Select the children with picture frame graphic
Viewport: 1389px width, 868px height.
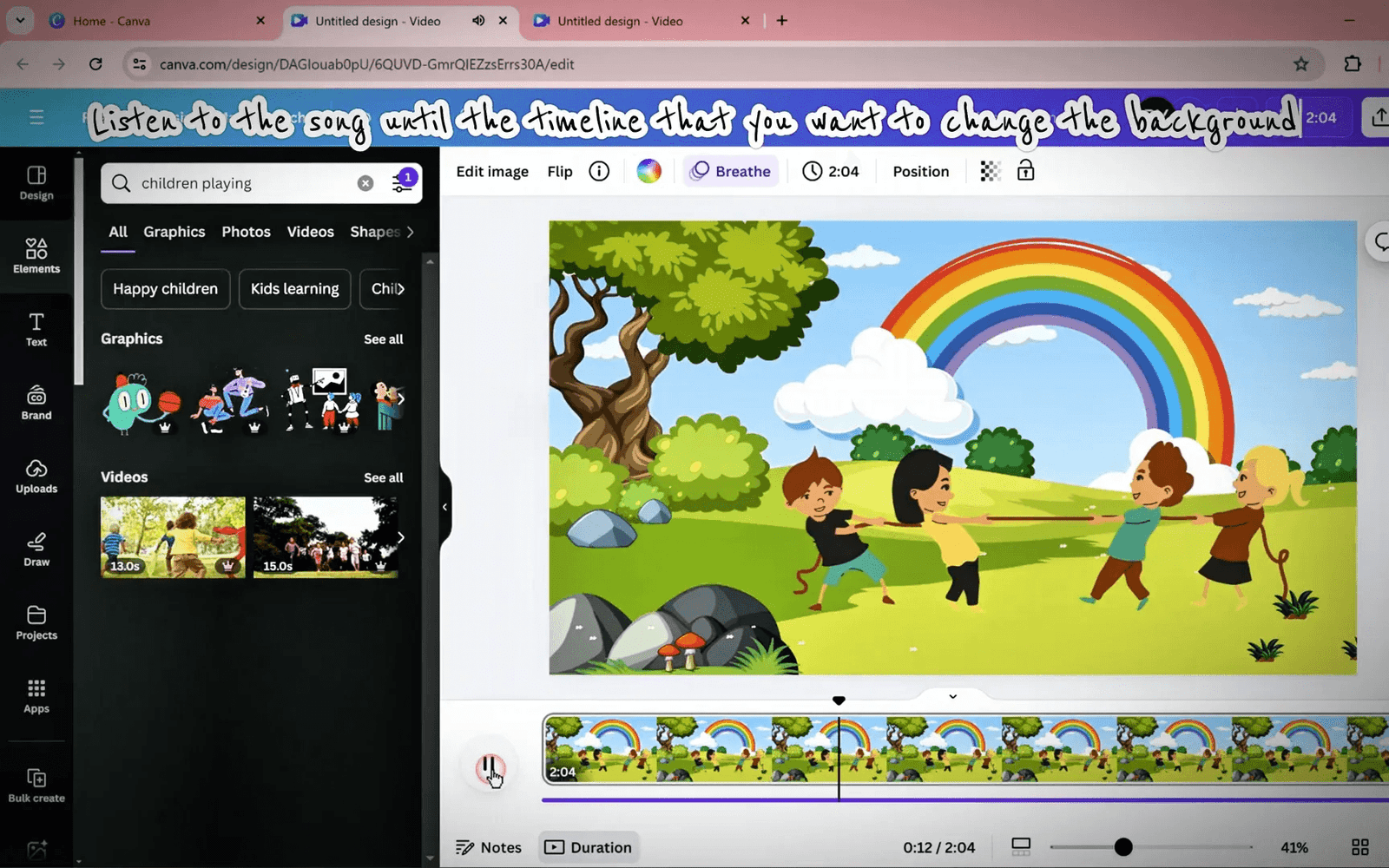pyautogui.click(x=321, y=400)
